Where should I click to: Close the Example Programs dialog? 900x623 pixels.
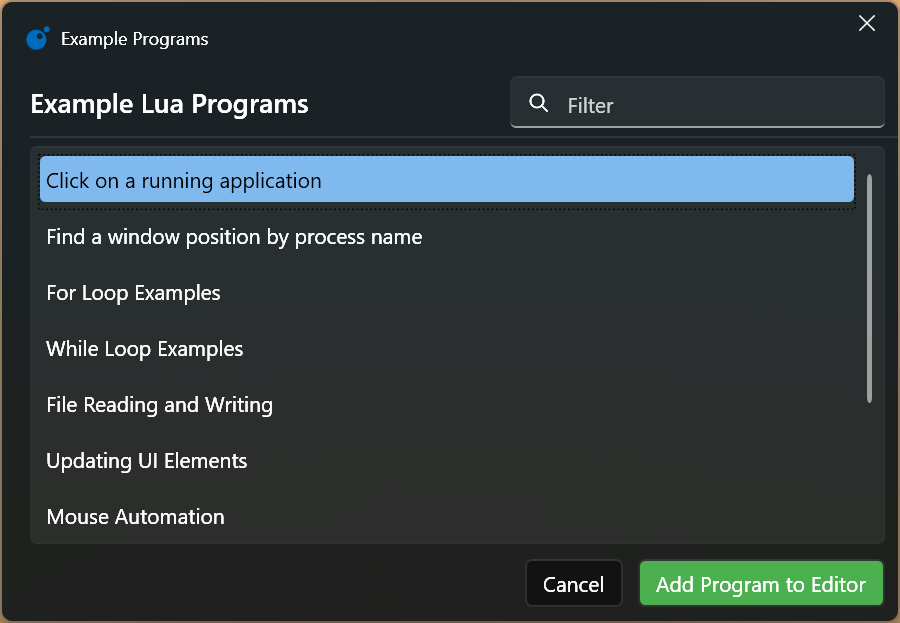coord(867,23)
